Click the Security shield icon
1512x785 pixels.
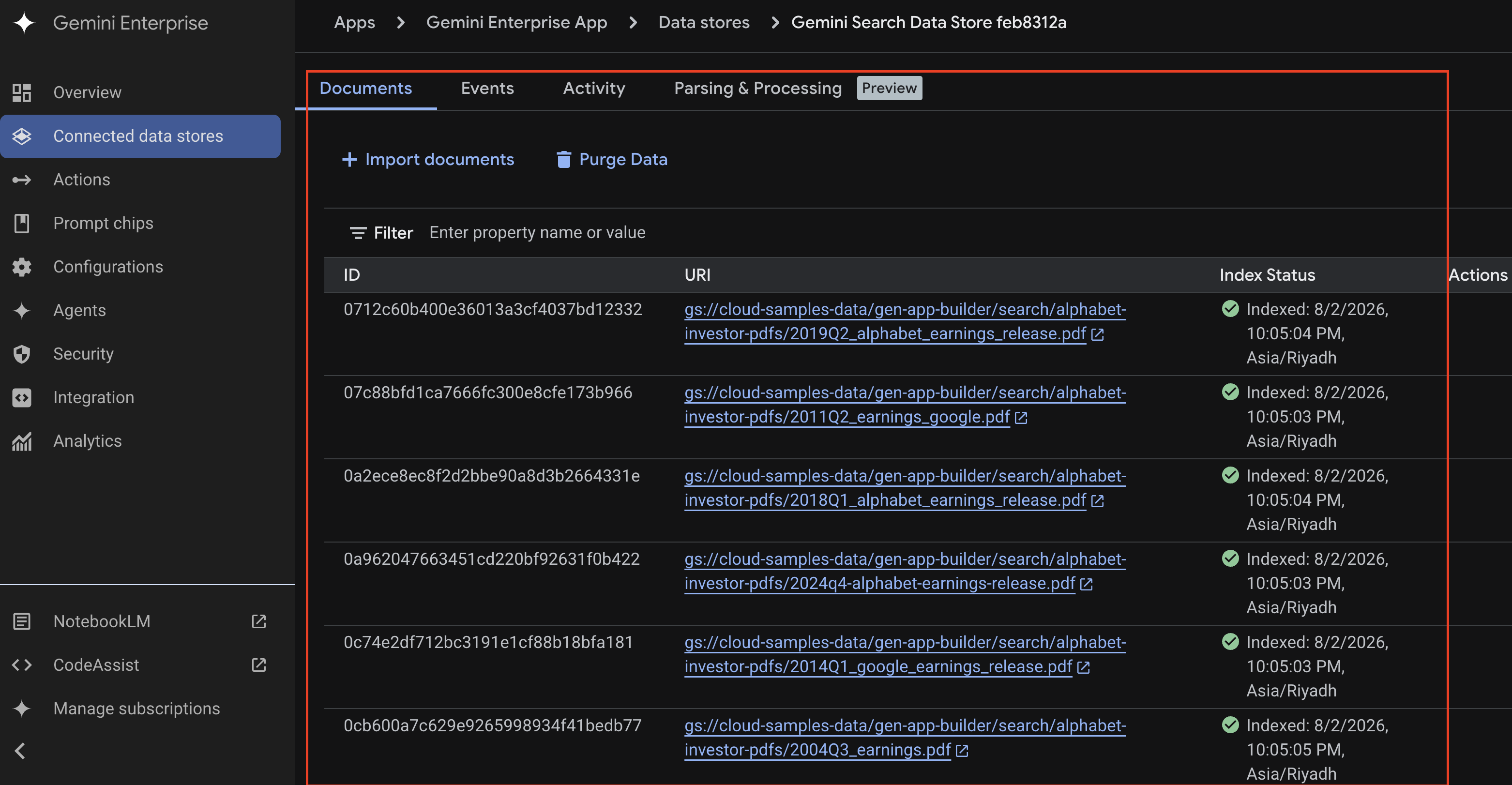click(22, 353)
